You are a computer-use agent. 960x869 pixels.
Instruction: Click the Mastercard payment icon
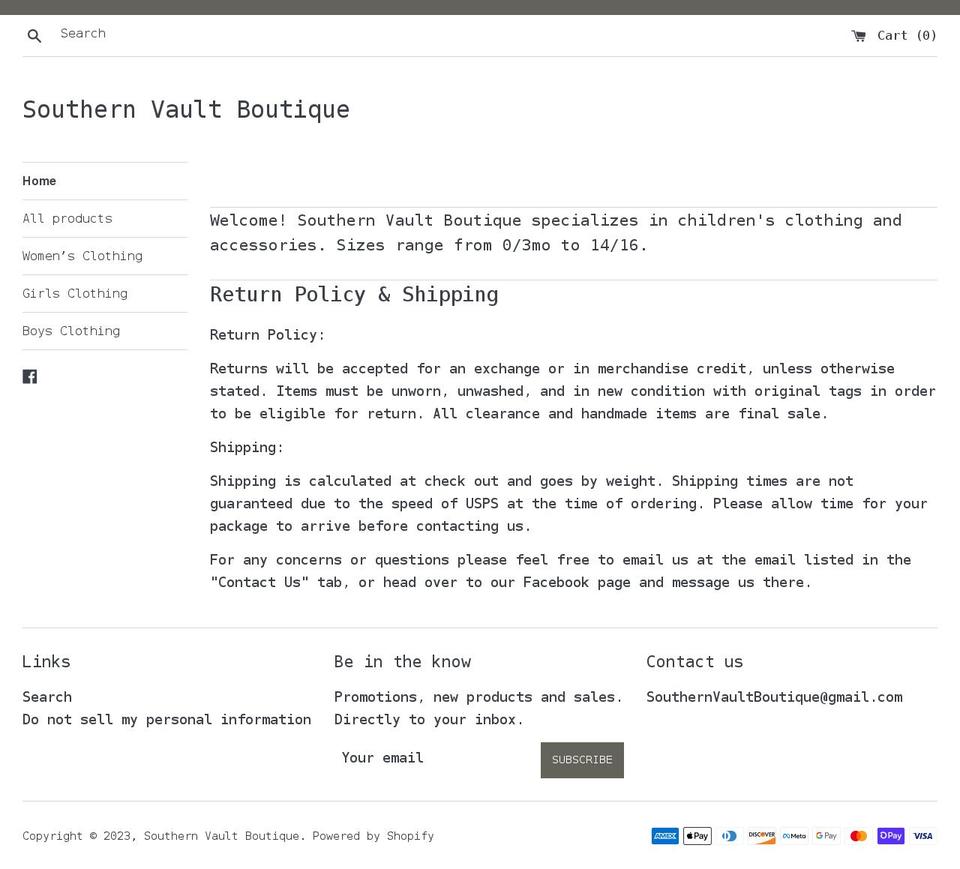[858, 836]
